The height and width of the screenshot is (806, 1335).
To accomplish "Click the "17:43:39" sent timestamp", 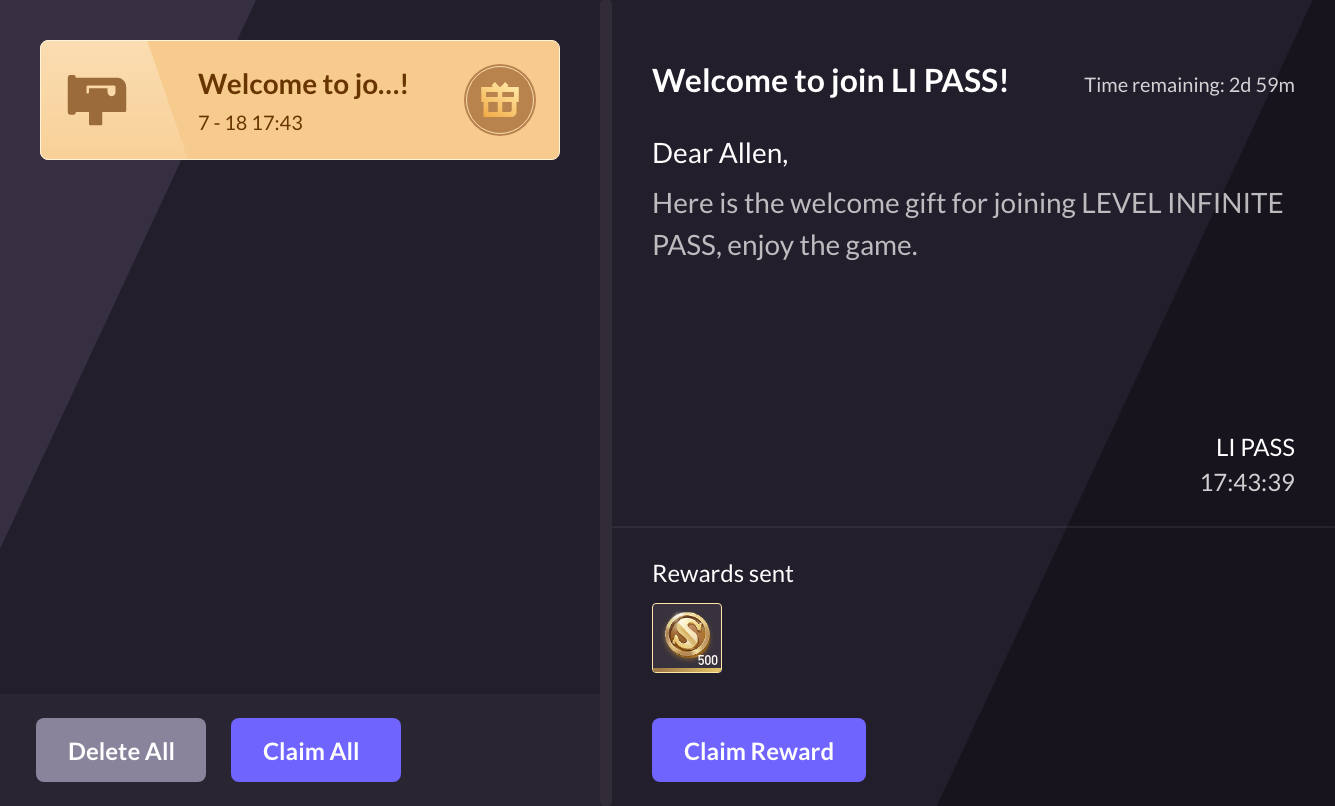I will [x=1247, y=483].
